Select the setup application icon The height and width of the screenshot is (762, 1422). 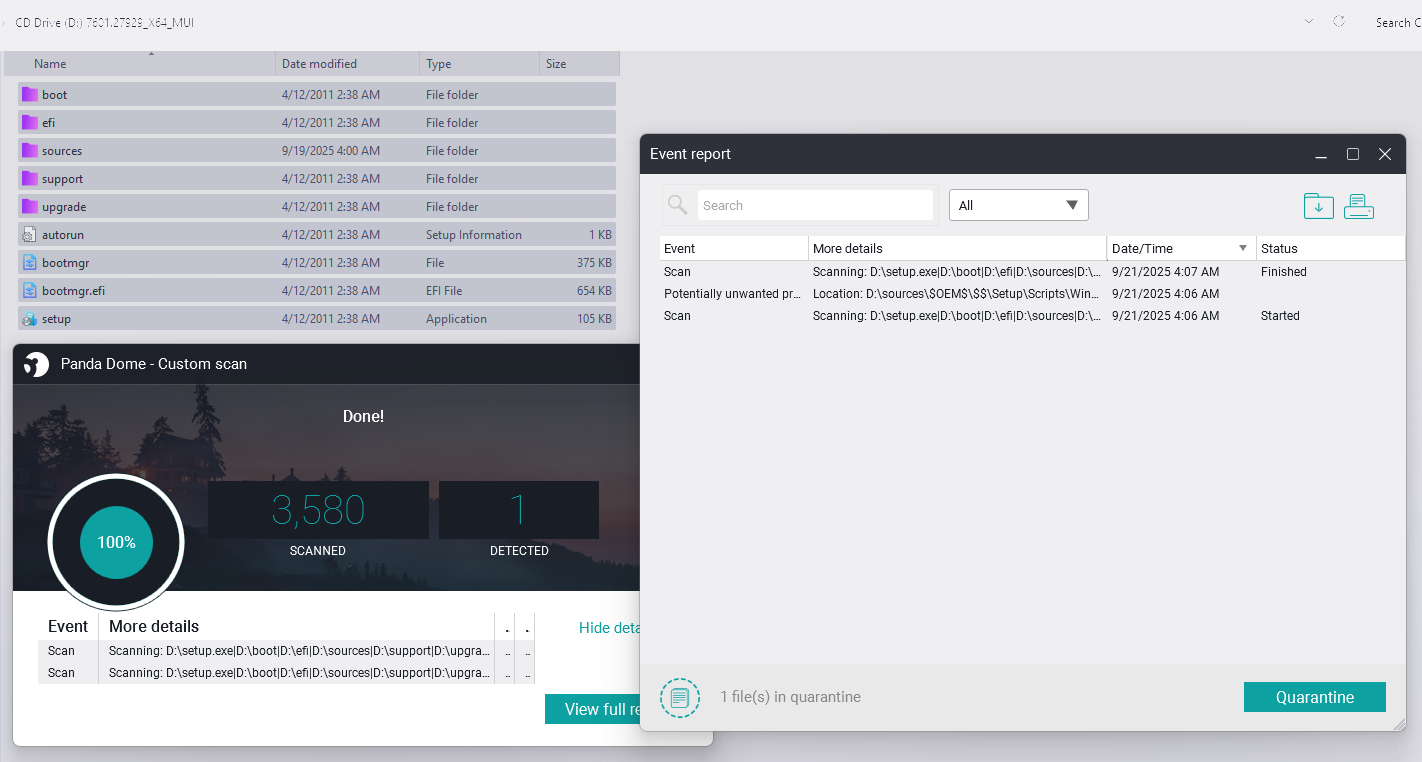29,319
